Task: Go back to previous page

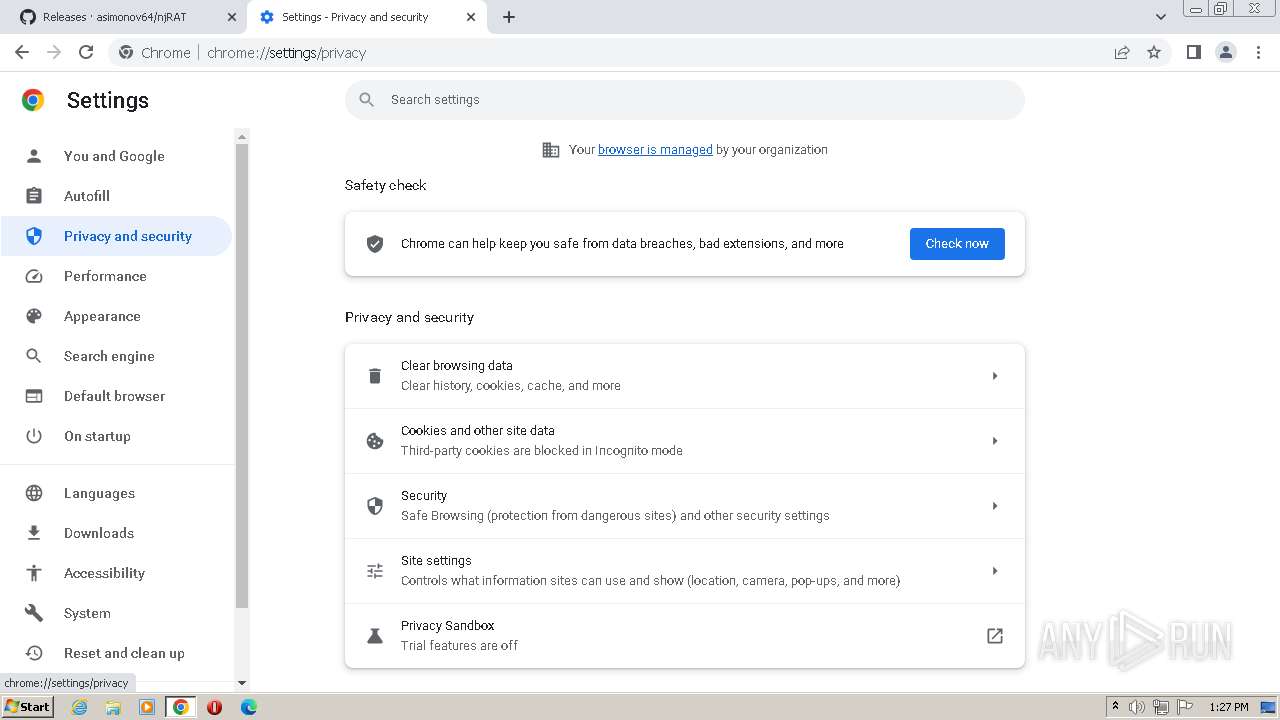Action: (x=22, y=52)
